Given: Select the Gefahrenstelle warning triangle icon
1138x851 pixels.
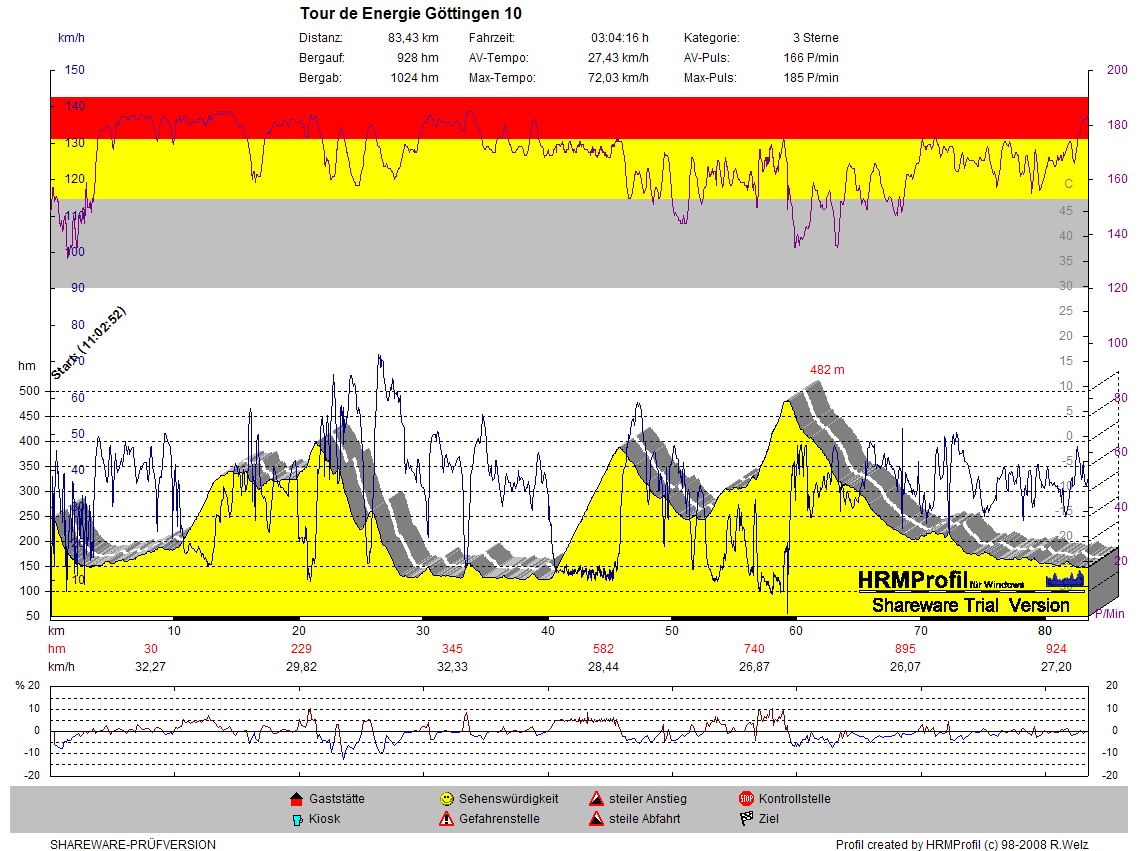Looking at the screenshot, I should 446,819.
